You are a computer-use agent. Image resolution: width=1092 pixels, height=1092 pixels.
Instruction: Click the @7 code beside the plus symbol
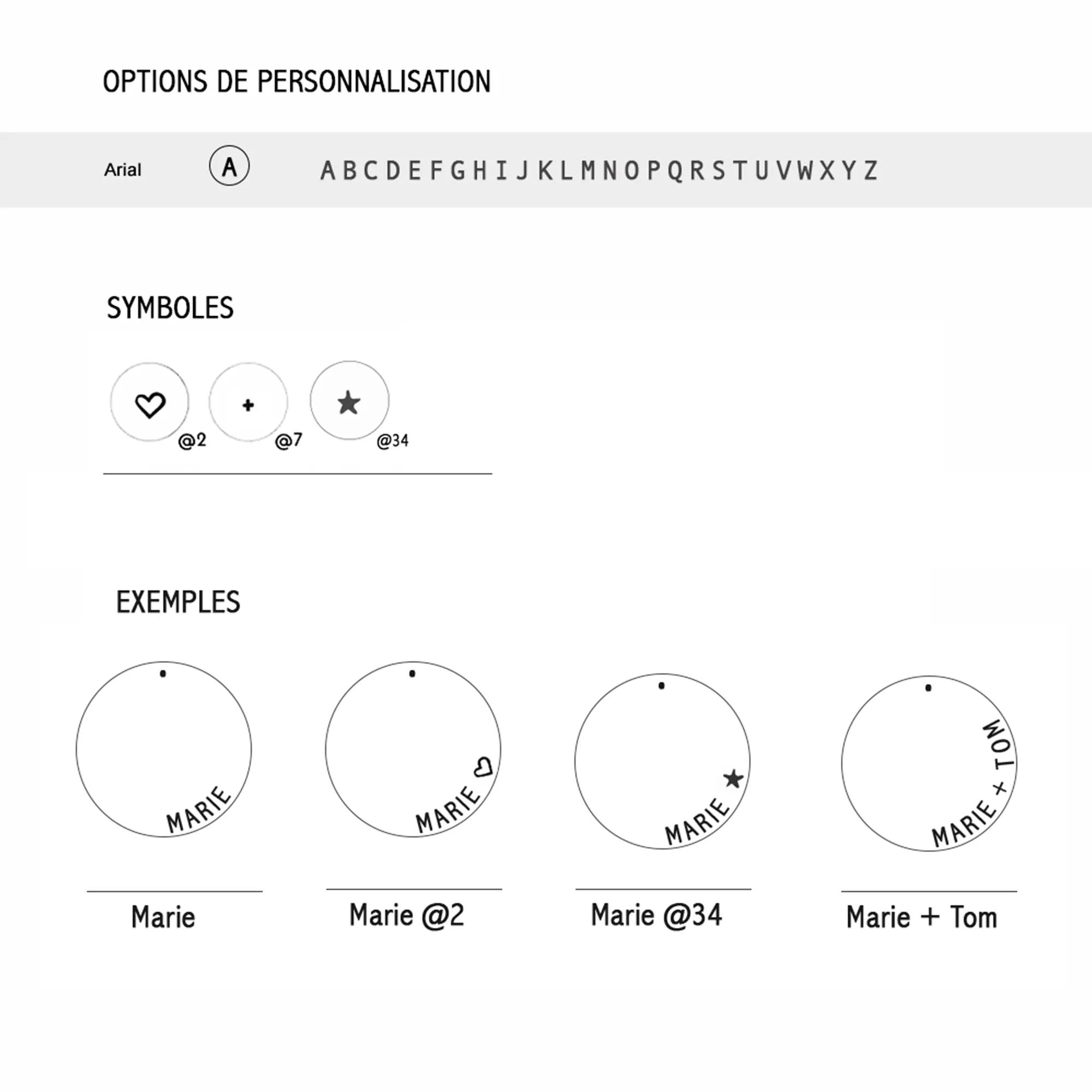point(289,440)
